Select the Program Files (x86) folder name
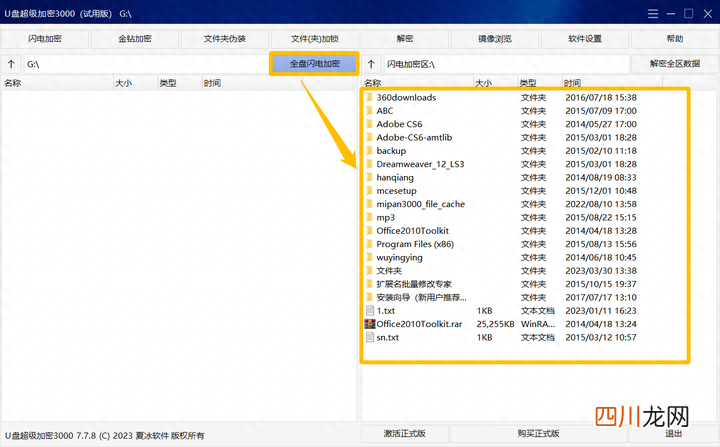Screen dimensions: 720x447 [415, 244]
